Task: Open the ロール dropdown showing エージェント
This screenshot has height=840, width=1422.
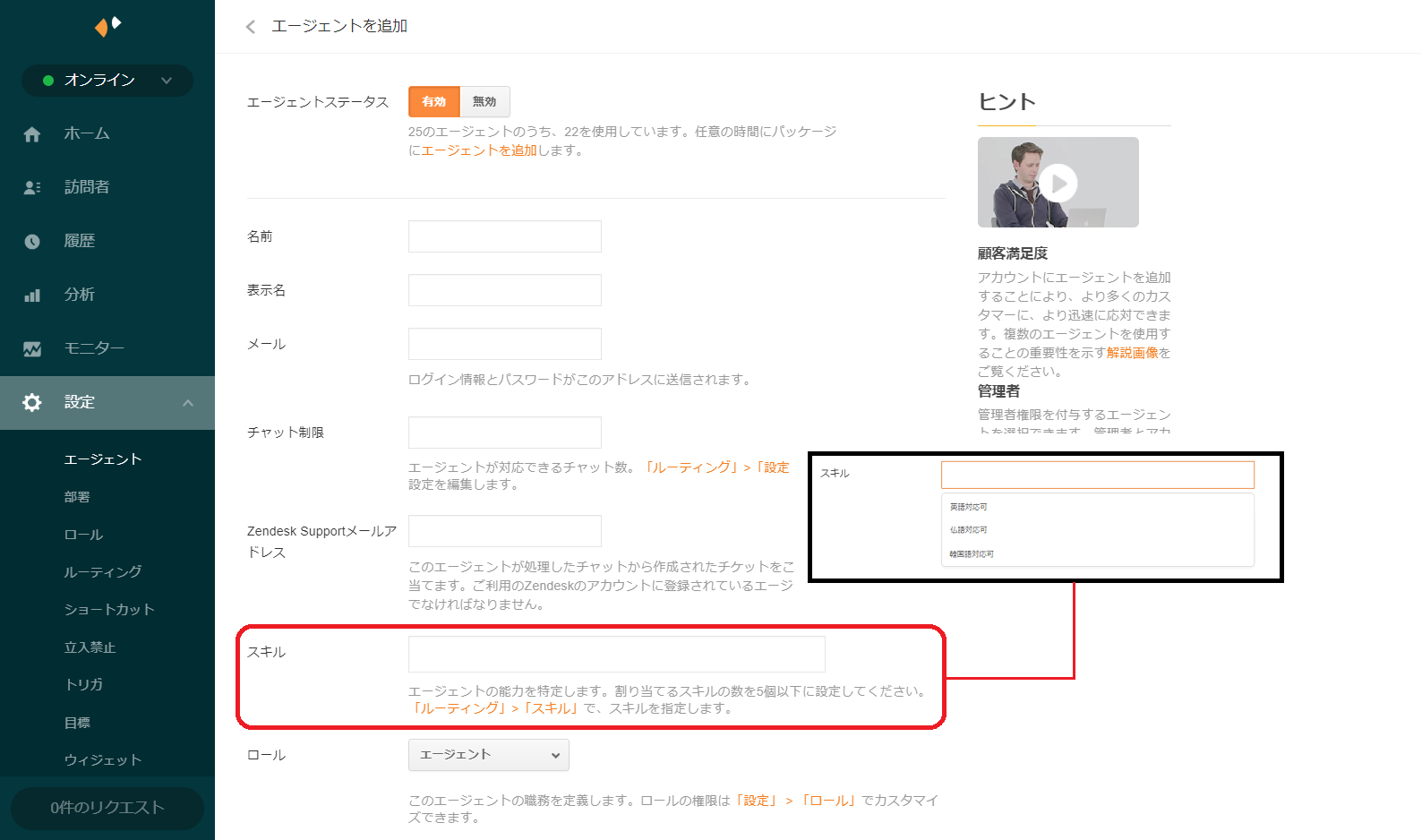Action: click(x=489, y=755)
